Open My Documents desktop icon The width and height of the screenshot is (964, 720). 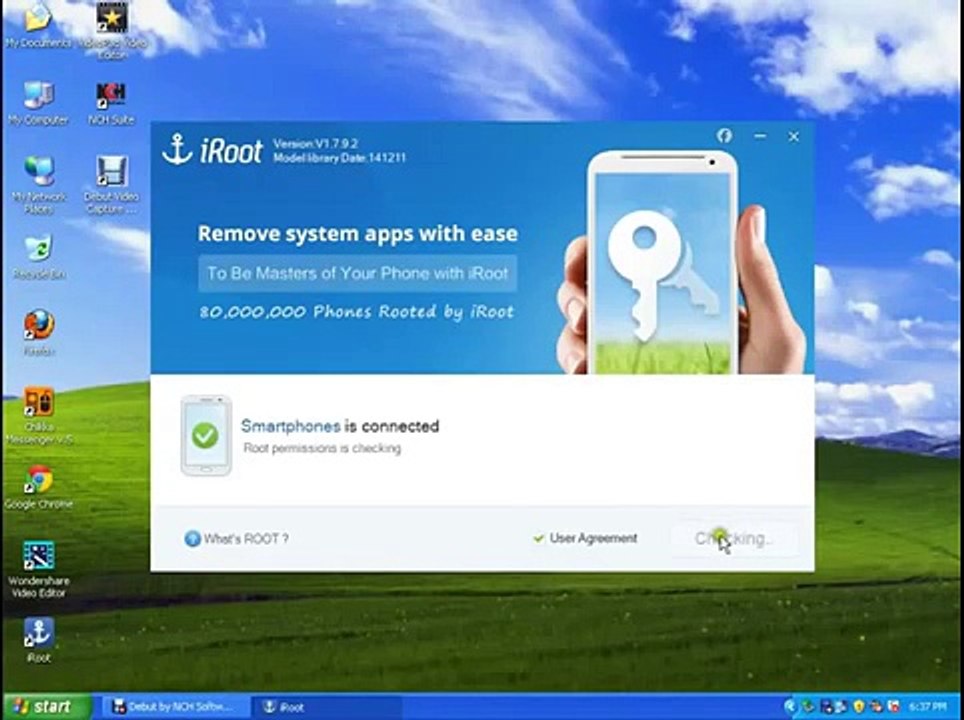[x=38, y=25]
